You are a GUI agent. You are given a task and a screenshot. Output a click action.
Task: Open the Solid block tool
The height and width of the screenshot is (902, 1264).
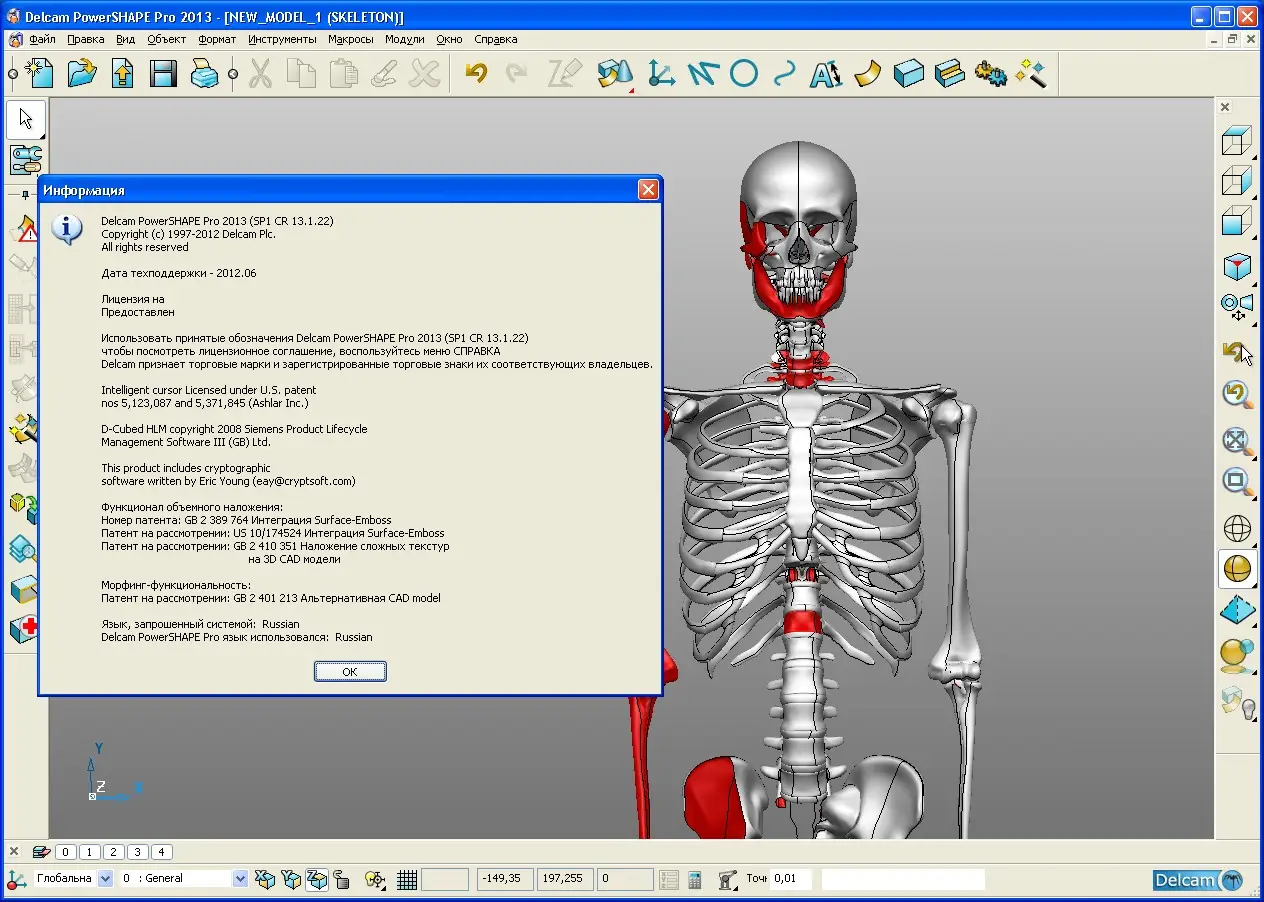click(x=908, y=74)
